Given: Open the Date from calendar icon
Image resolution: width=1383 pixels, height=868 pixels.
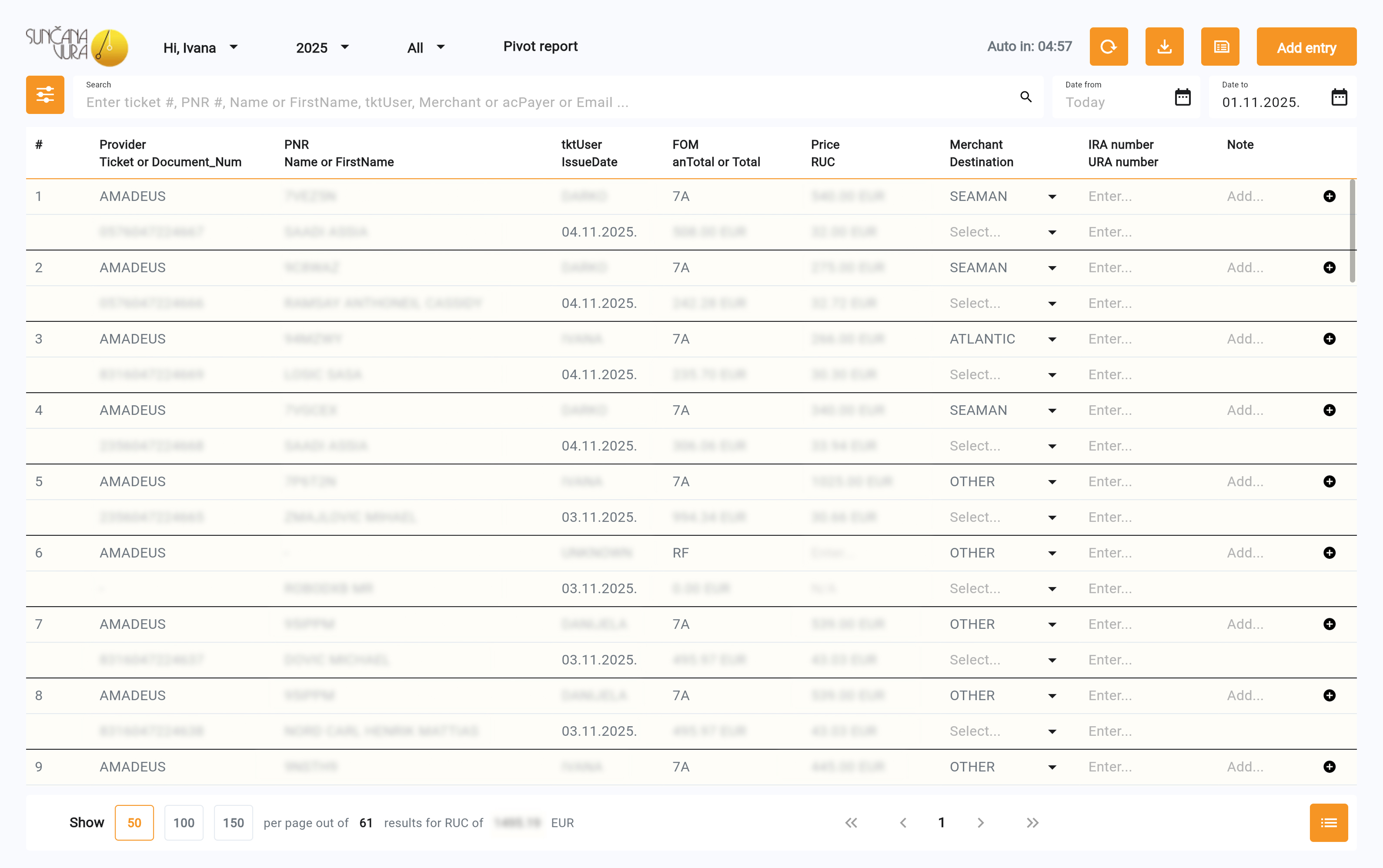Looking at the screenshot, I should click(1182, 97).
